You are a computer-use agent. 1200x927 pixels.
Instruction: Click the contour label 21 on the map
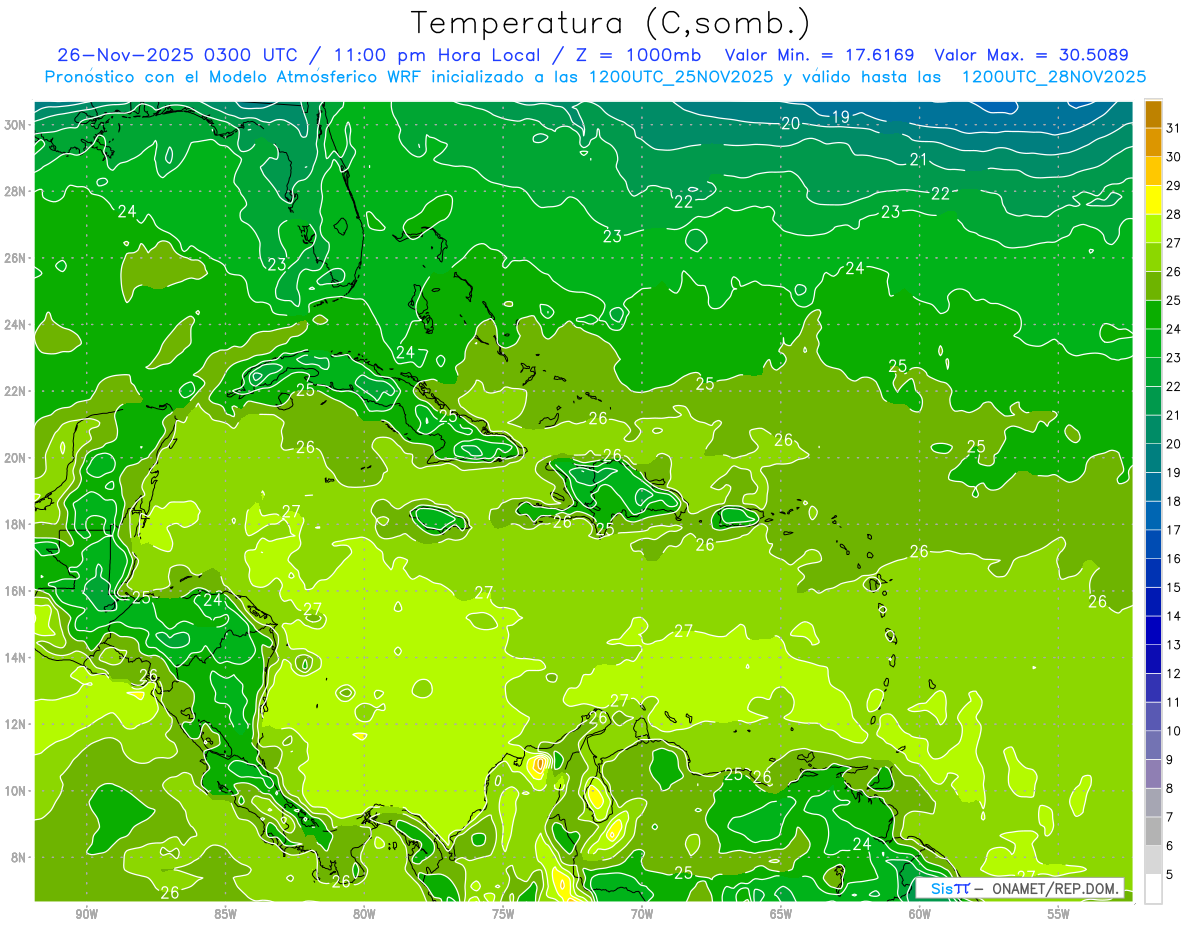click(918, 160)
